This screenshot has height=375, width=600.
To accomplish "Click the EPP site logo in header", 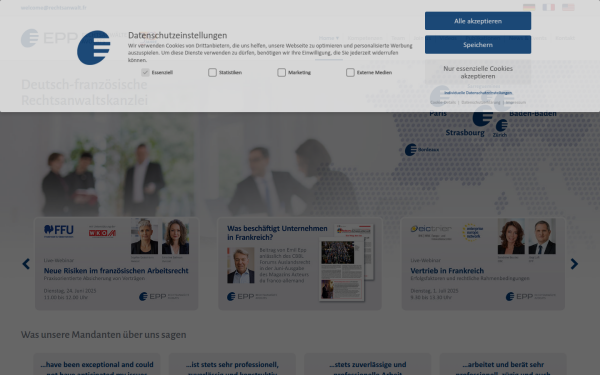I will coord(49,38).
